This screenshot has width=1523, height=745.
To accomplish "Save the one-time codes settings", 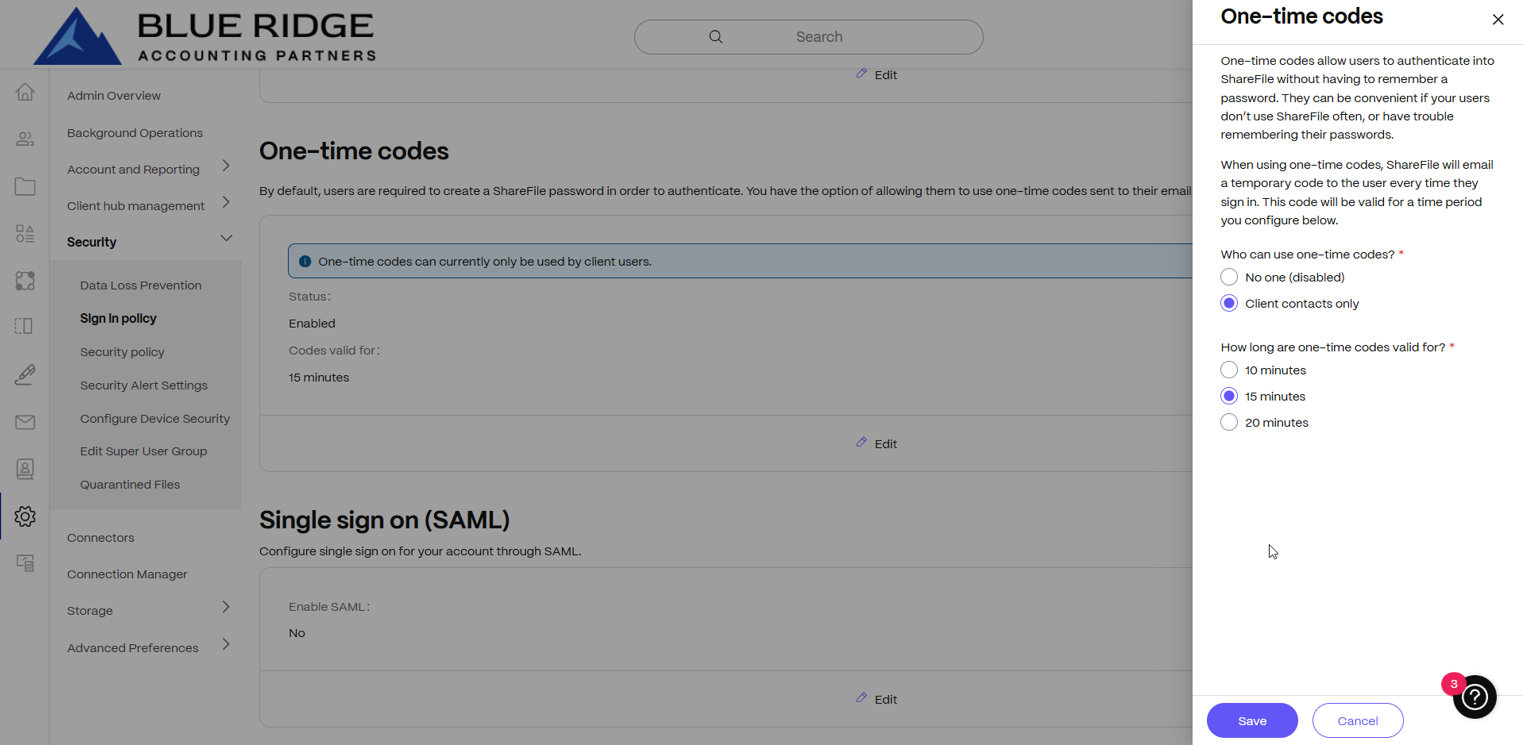I will (x=1252, y=721).
